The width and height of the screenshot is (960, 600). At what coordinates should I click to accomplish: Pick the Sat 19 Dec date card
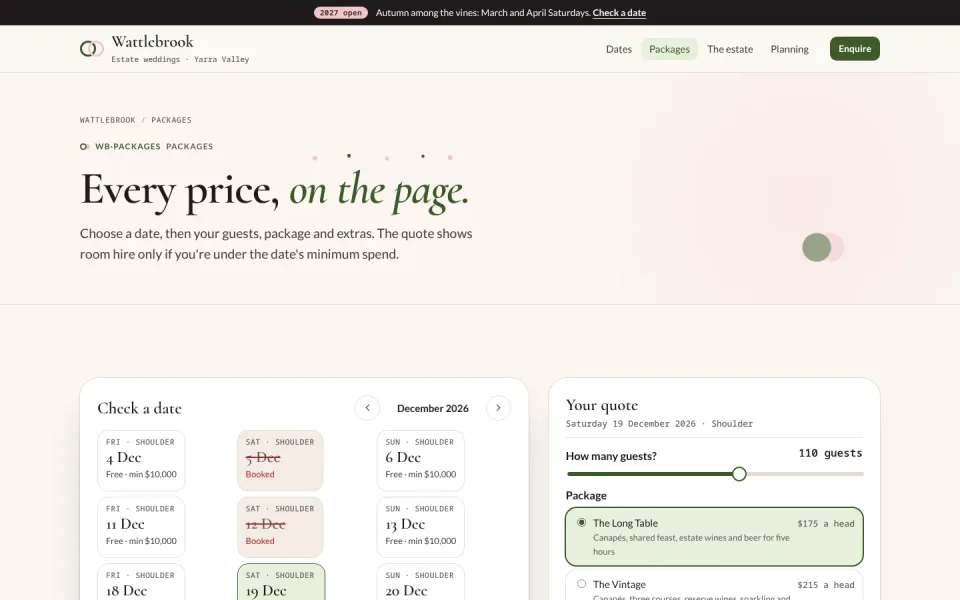coord(281,582)
